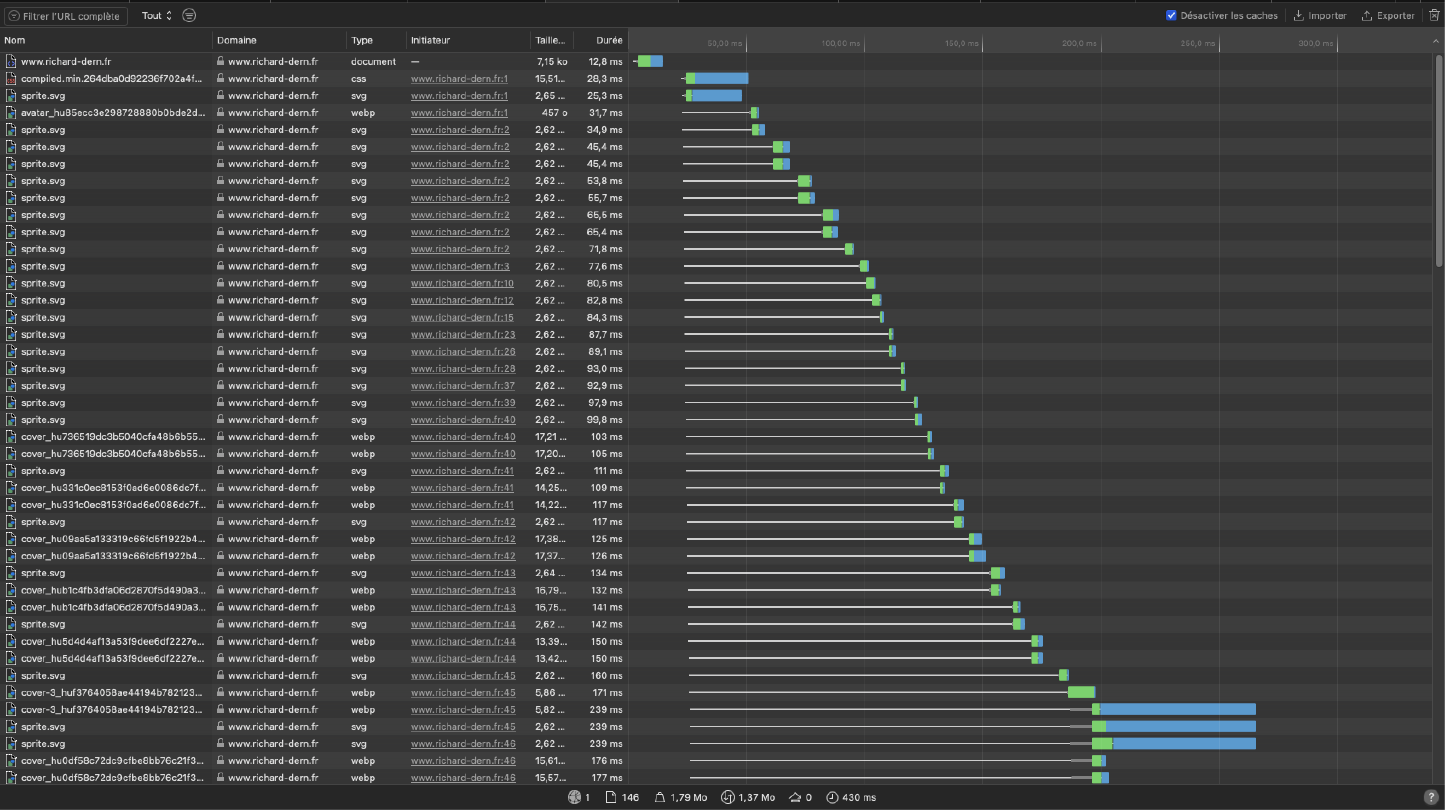Click the CSS file icon for compiled.min
The width and height of the screenshot is (1445, 810).
click(x=11, y=78)
